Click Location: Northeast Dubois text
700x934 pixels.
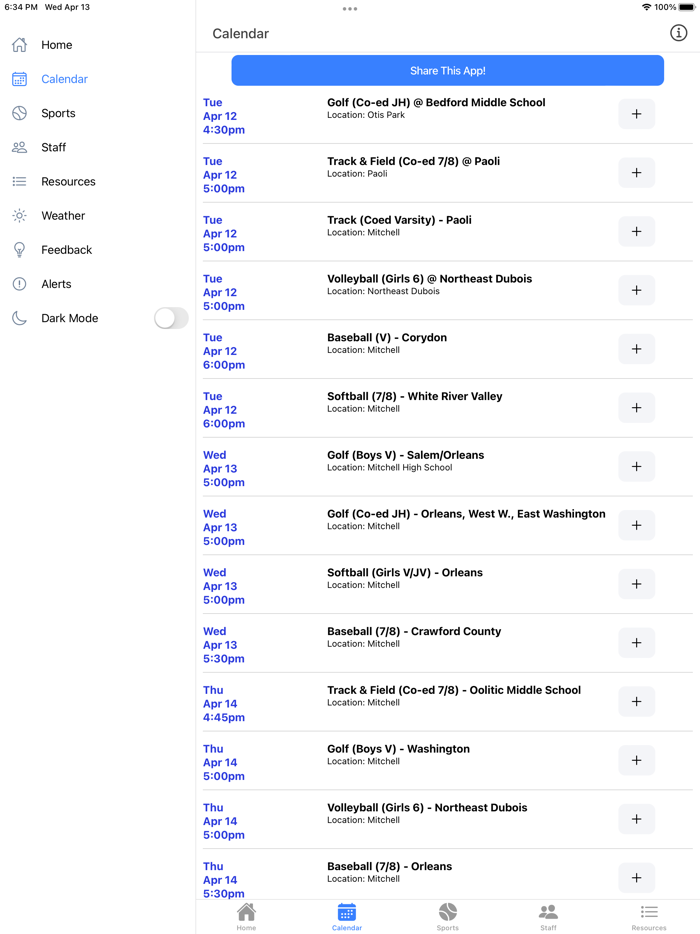pyautogui.click(x=383, y=291)
